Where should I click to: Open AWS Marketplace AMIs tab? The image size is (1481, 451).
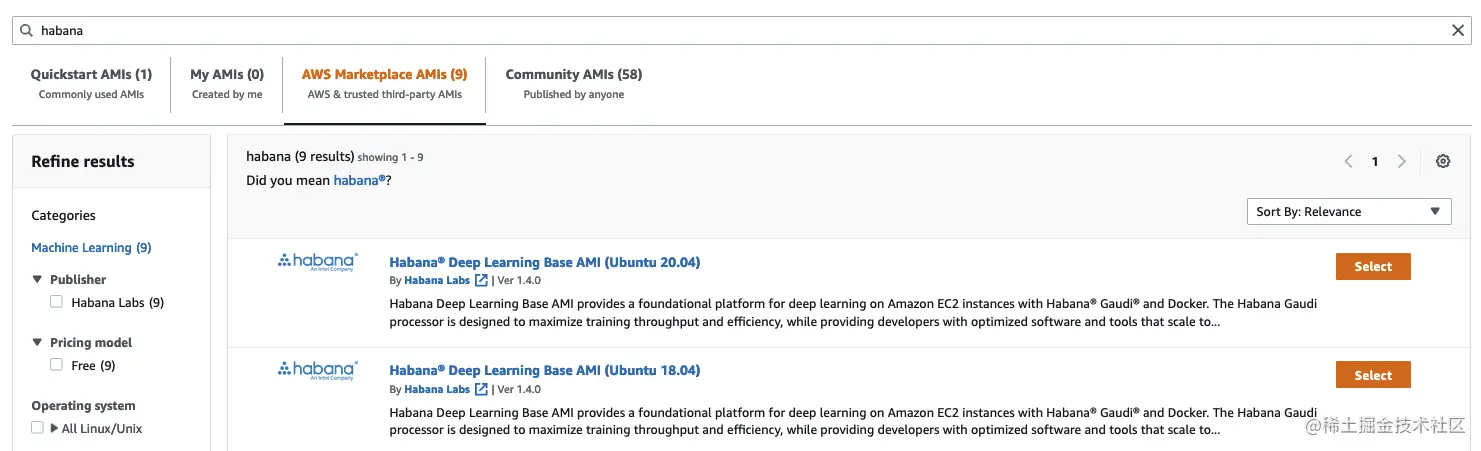385,84
